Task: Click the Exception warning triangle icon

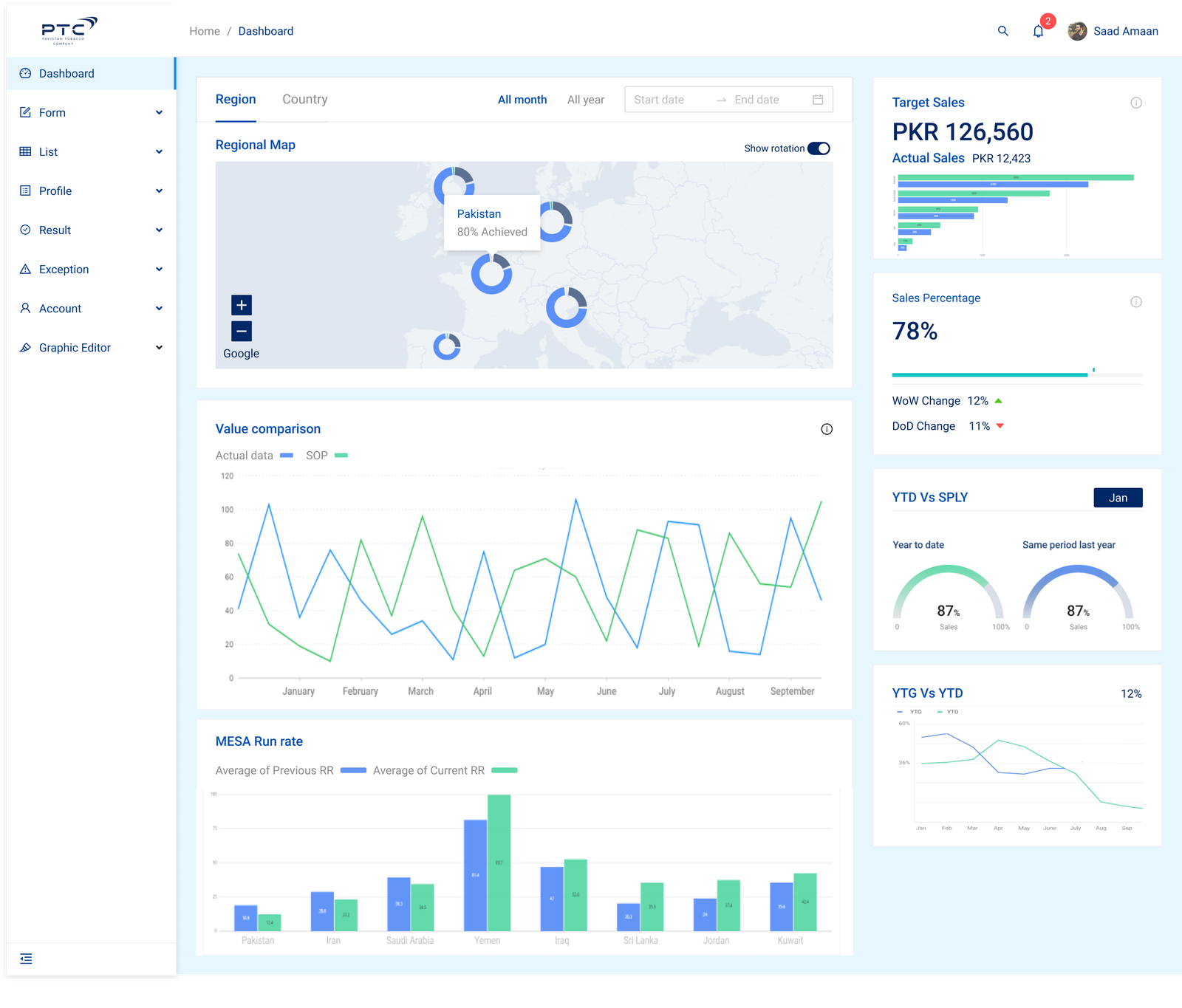Action: point(25,269)
